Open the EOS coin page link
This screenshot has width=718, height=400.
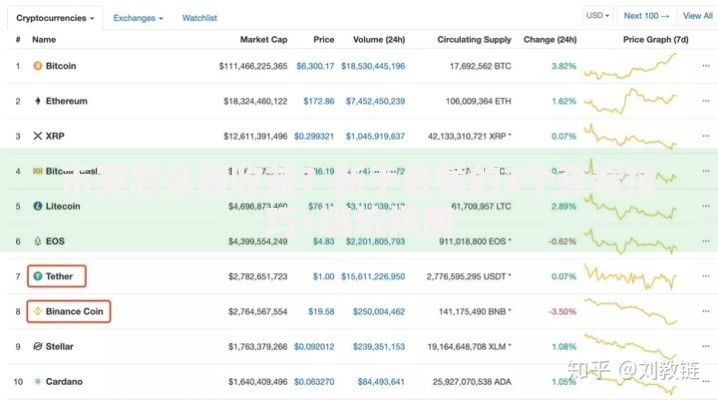55,241
